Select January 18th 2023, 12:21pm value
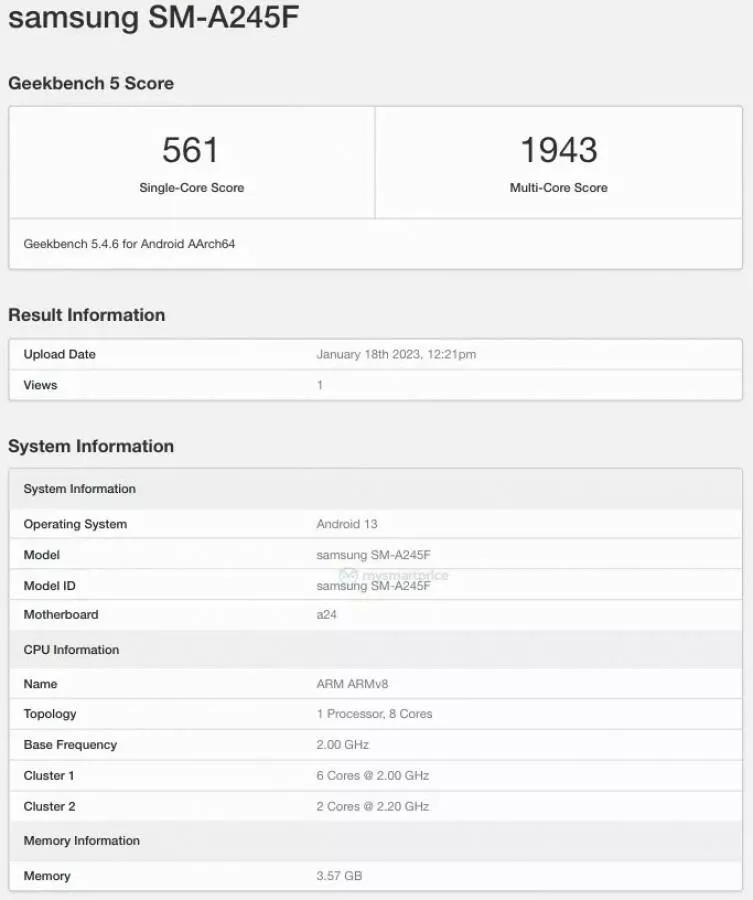The height and width of the screenshot is (900, 753). (396, 354)
